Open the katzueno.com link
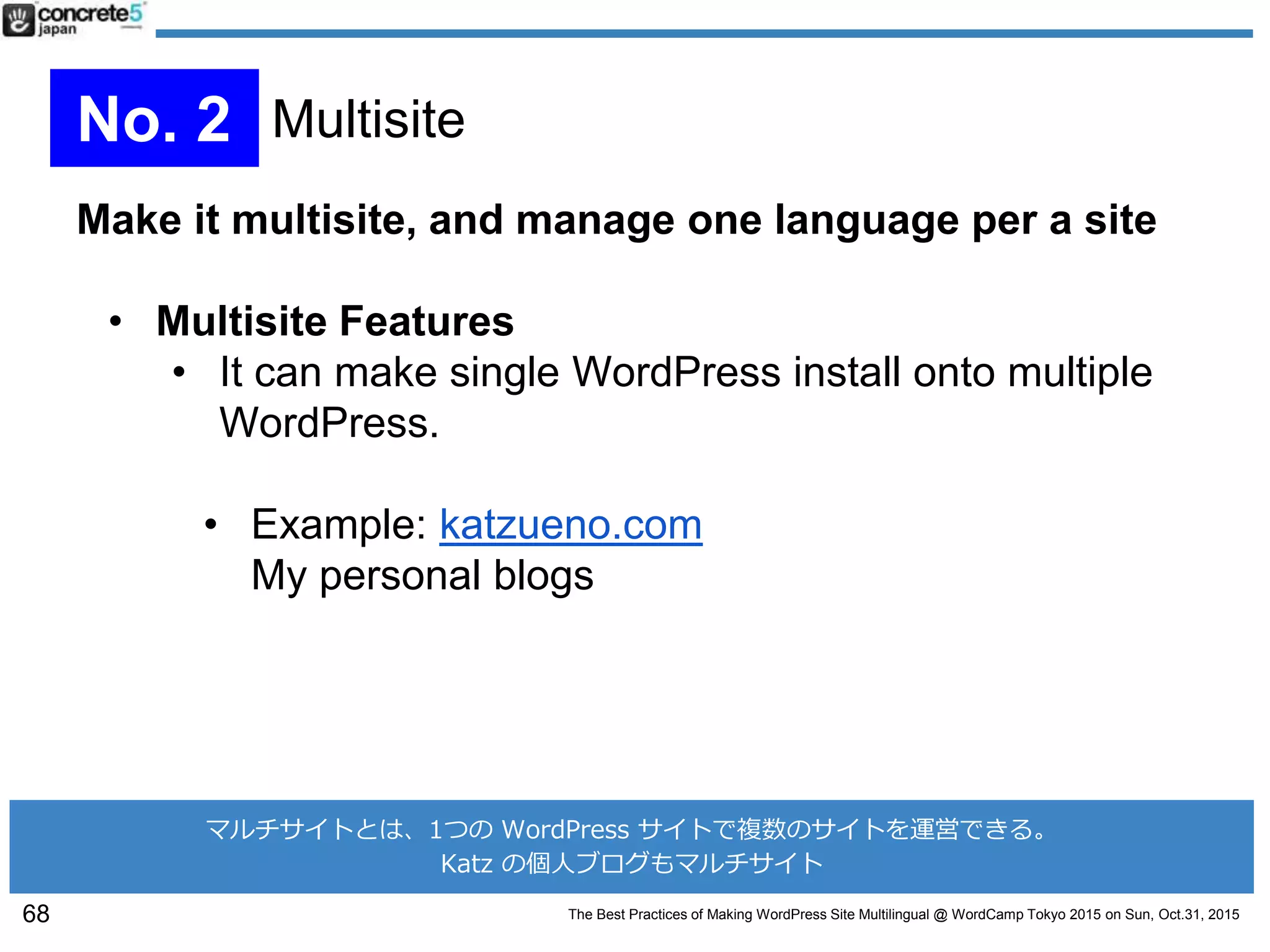1270x952 pixels. [x=571, y=524]
